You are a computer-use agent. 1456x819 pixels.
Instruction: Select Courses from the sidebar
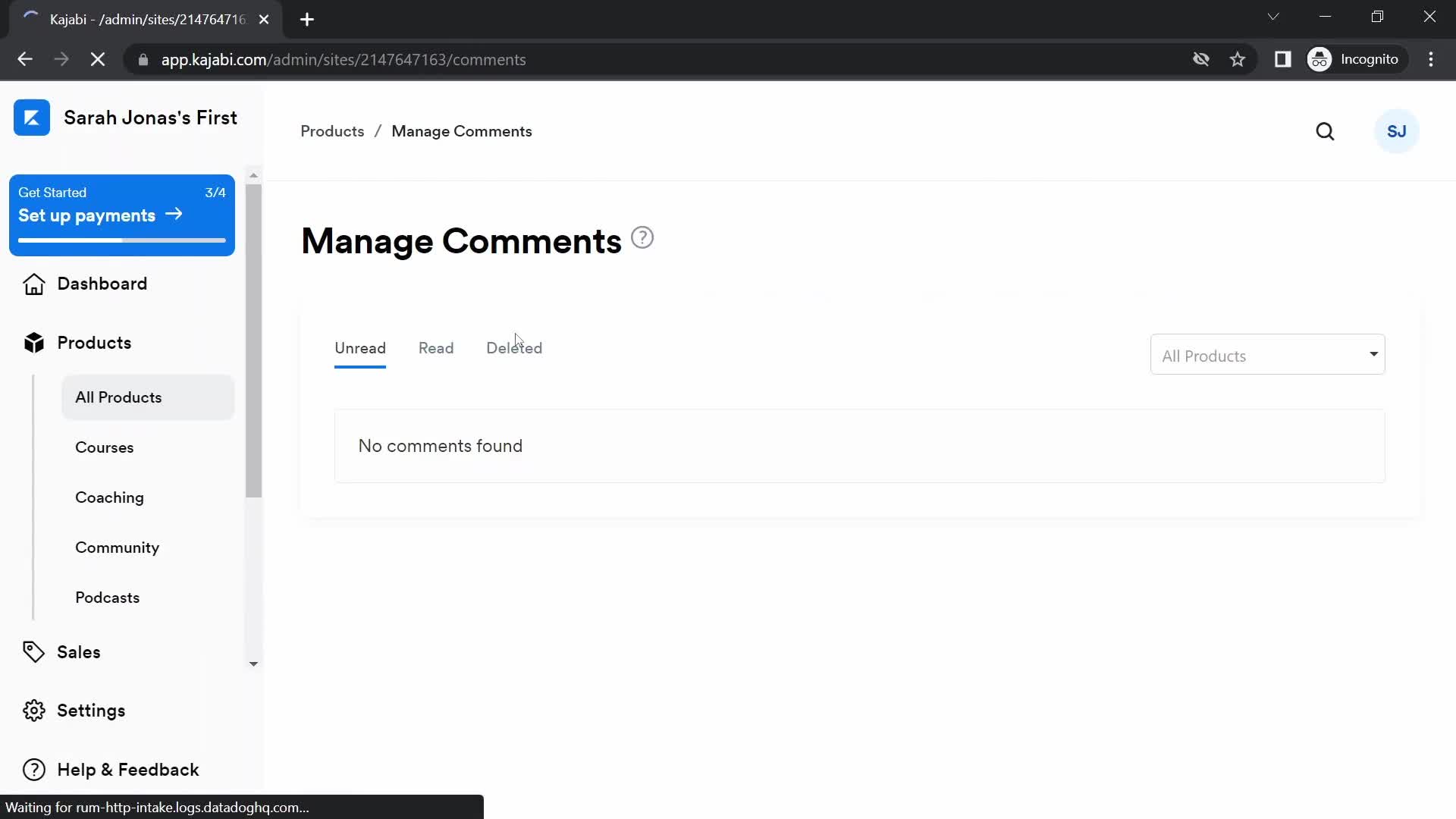[x=104, y=447]
